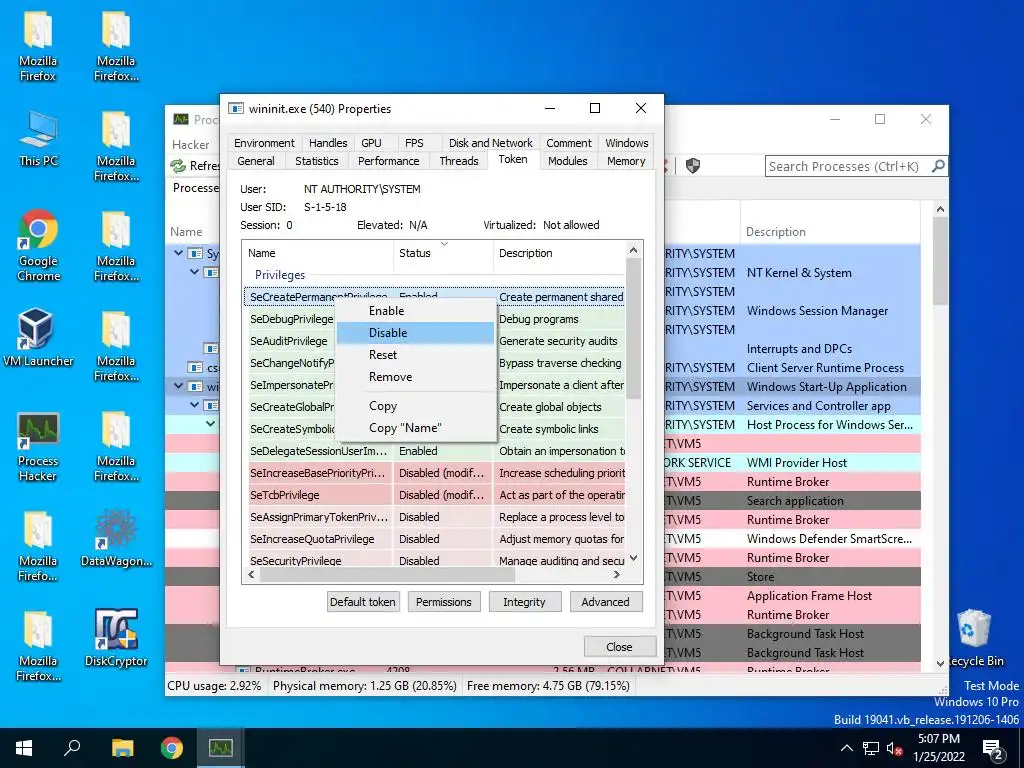Open the Integrity dropdown button
The width and height of the screenshot is (1024, 768).
[x=524, y=601]
